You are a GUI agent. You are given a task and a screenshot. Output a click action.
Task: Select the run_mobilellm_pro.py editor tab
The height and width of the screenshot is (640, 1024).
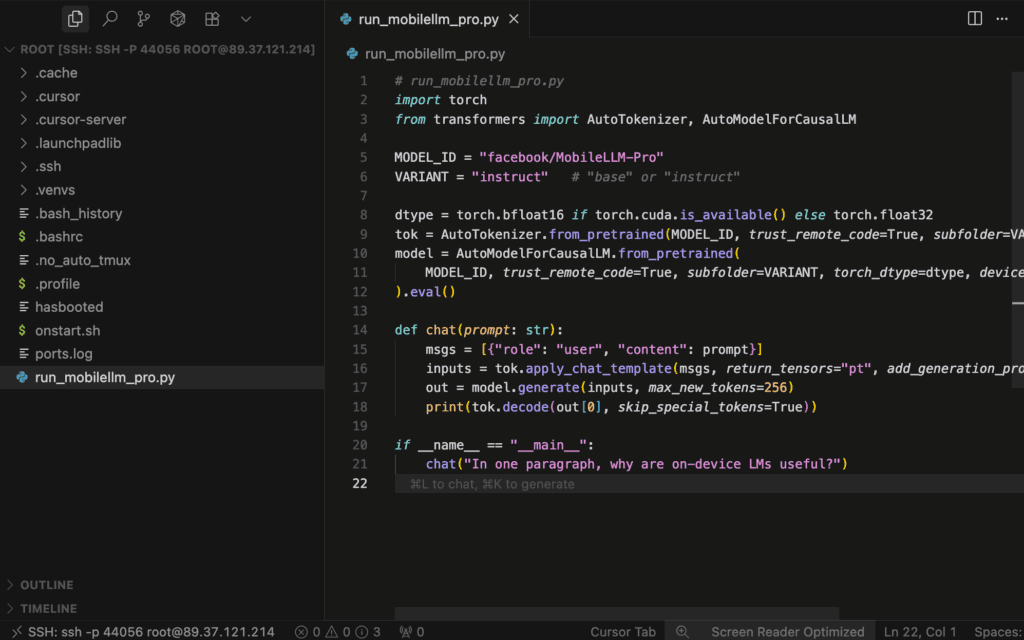428,19
